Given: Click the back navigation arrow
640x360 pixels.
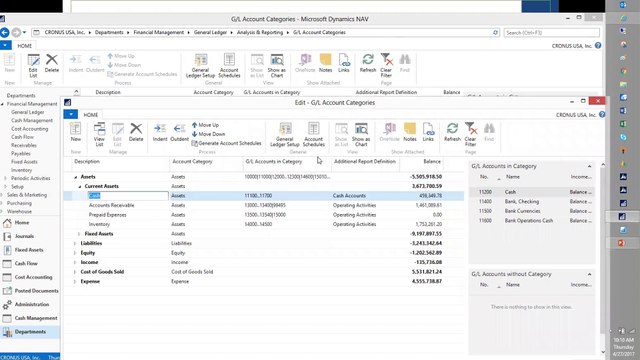Looking at the screenshot, I should click(x=5, y=32).
